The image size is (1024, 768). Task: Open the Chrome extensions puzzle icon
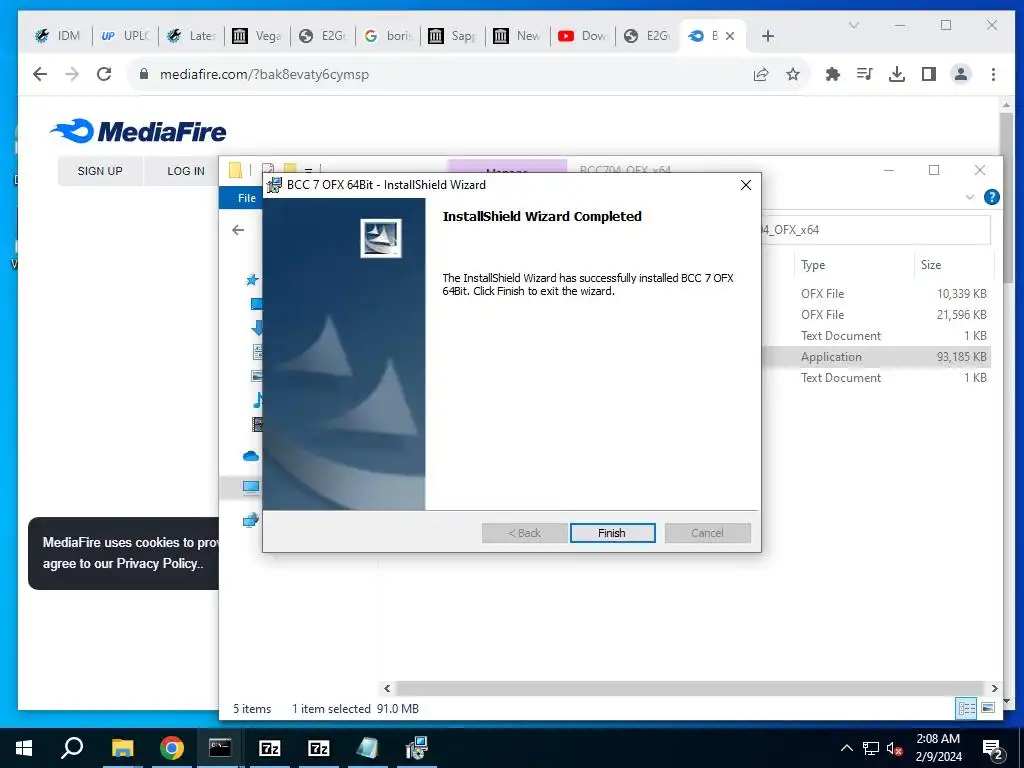pyautogui.click(x=833, y=74)
